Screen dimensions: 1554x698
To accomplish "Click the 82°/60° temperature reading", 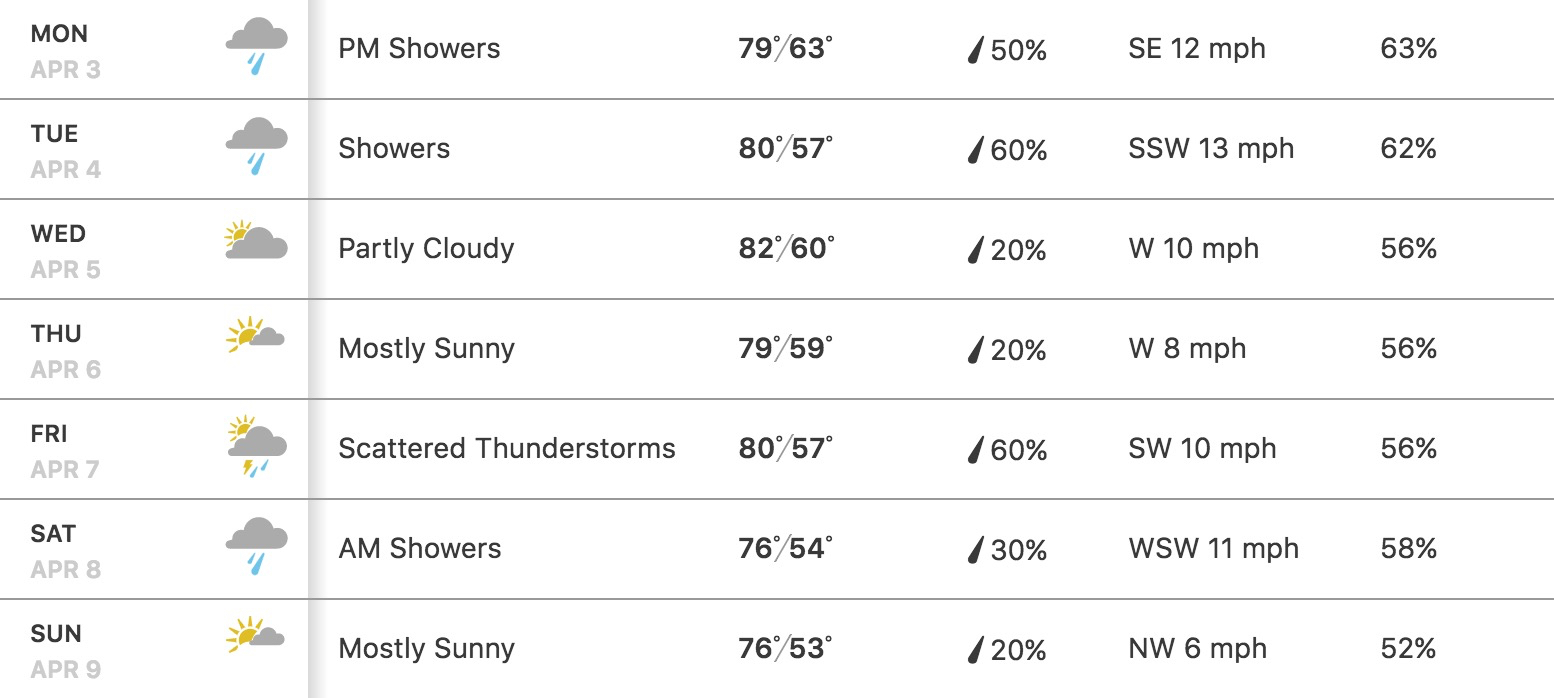I will (x=786, y=248).
